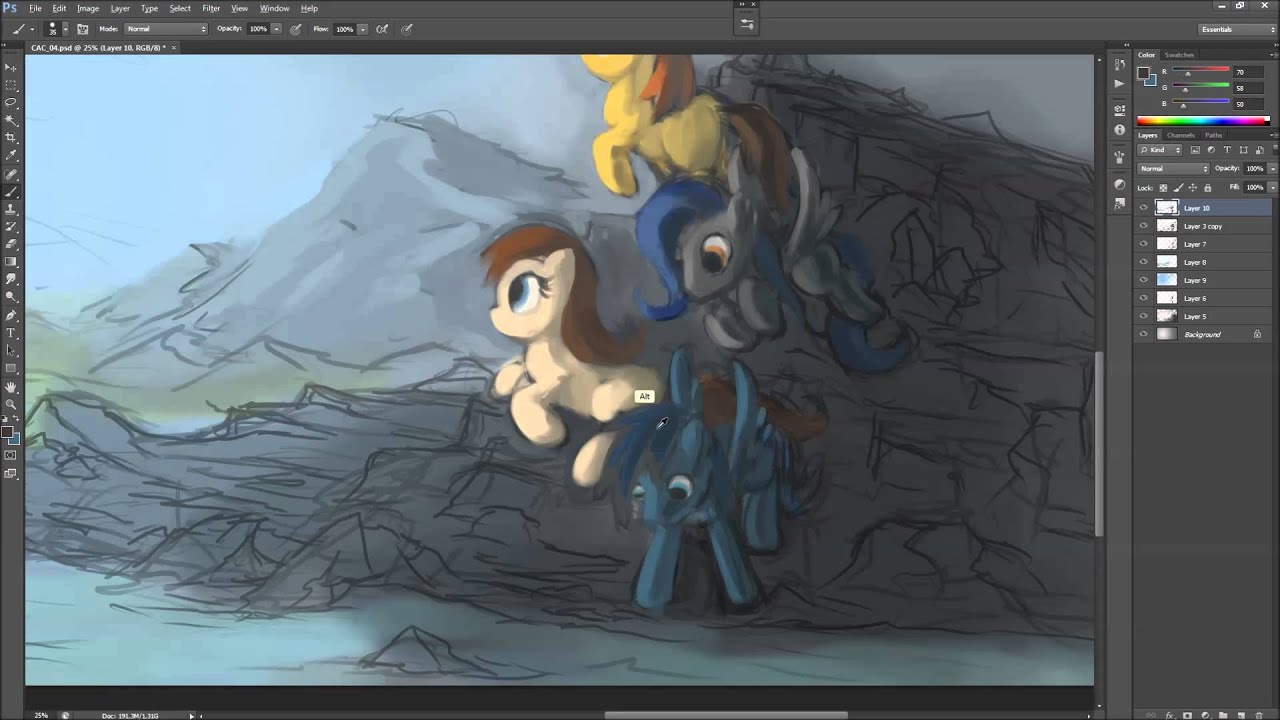Image resolution: width=1280 pixels, height=720 pixels.
Task: Click the foreground color swatch in Color panel
Action: pyautogui.click(x=1143, y=72)
